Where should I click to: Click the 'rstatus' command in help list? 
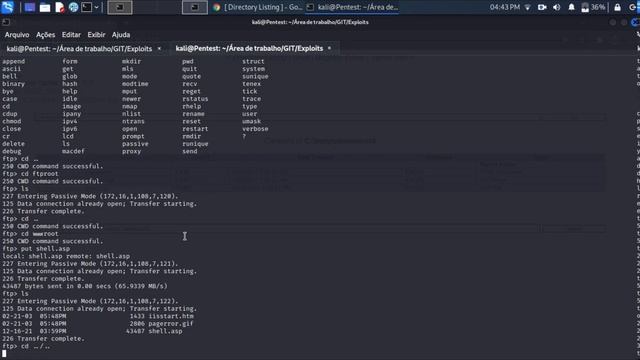[x=195, y=99]
